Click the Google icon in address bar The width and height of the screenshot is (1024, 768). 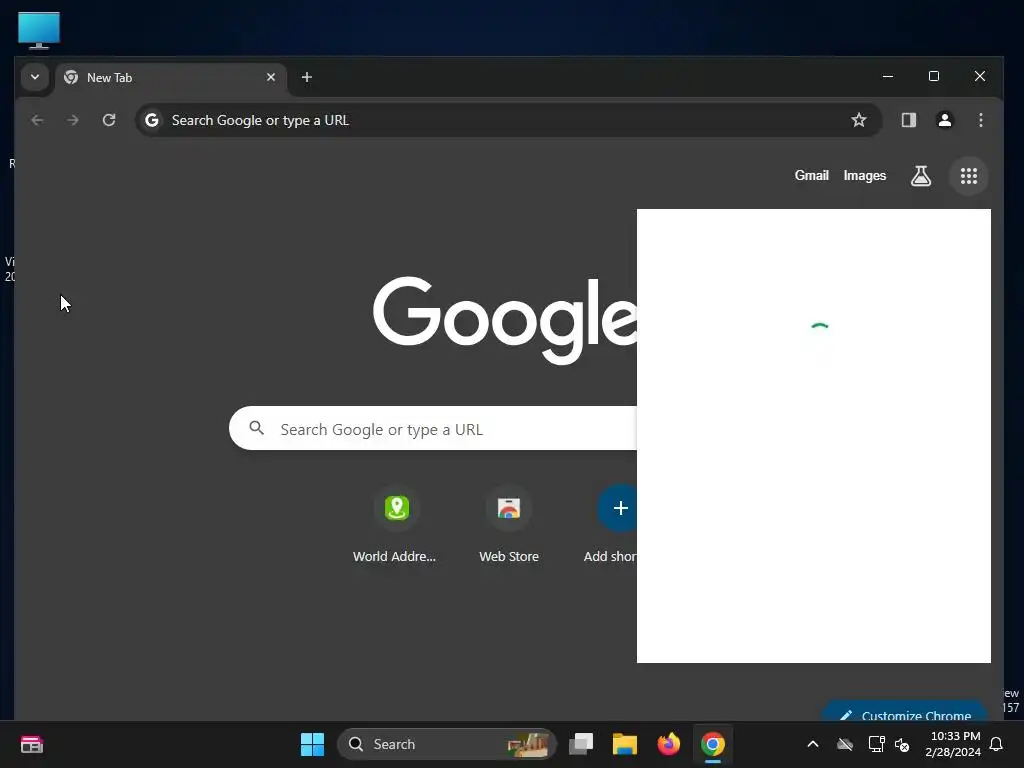[152, 120]
